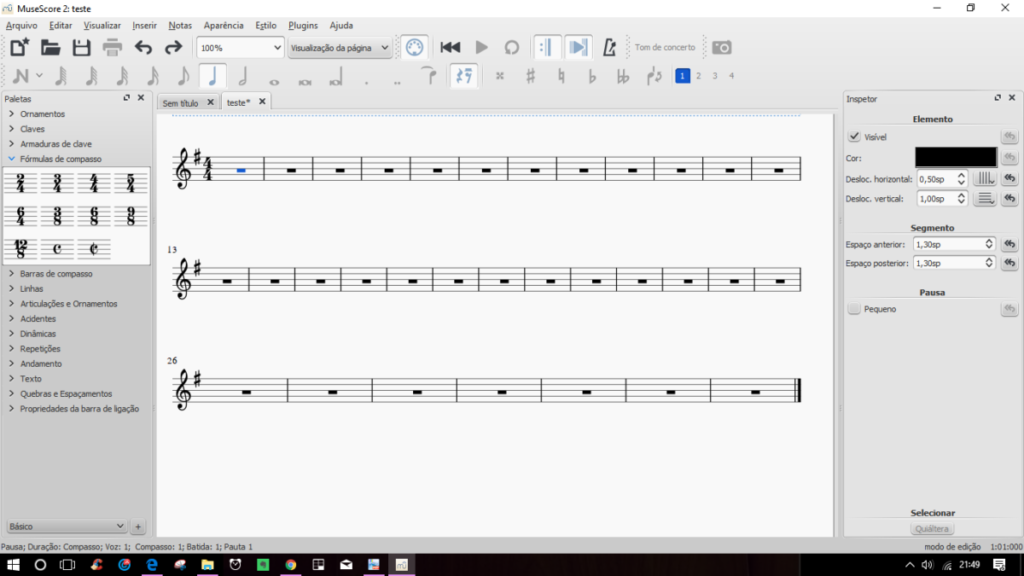This screenshot has width=1024, height=576.
Task: Open the Plugins menu
Action: (302, 25)
